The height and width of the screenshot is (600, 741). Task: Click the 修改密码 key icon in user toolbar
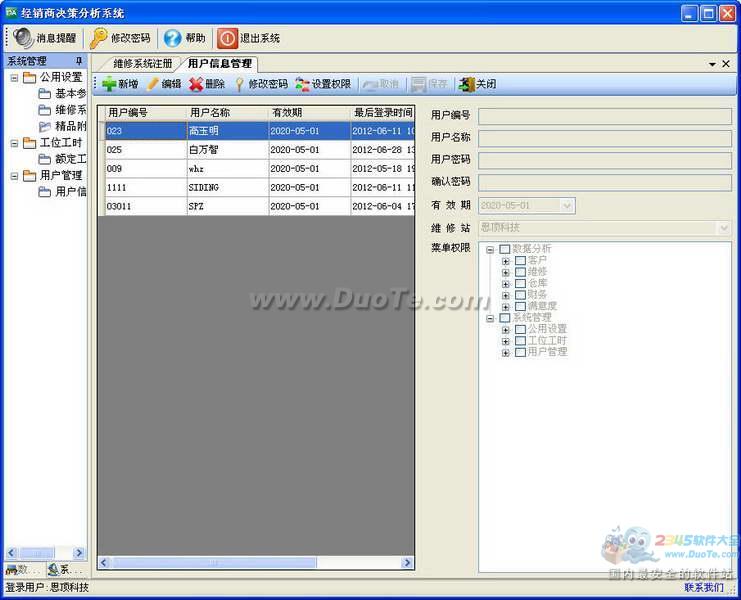click(x=240, y=84)
